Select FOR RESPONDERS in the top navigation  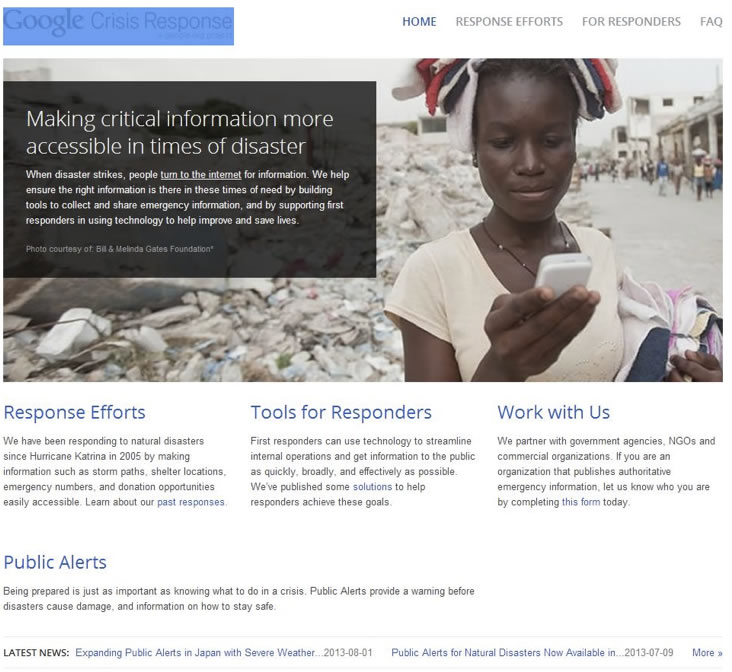click(x=631, y=21)
